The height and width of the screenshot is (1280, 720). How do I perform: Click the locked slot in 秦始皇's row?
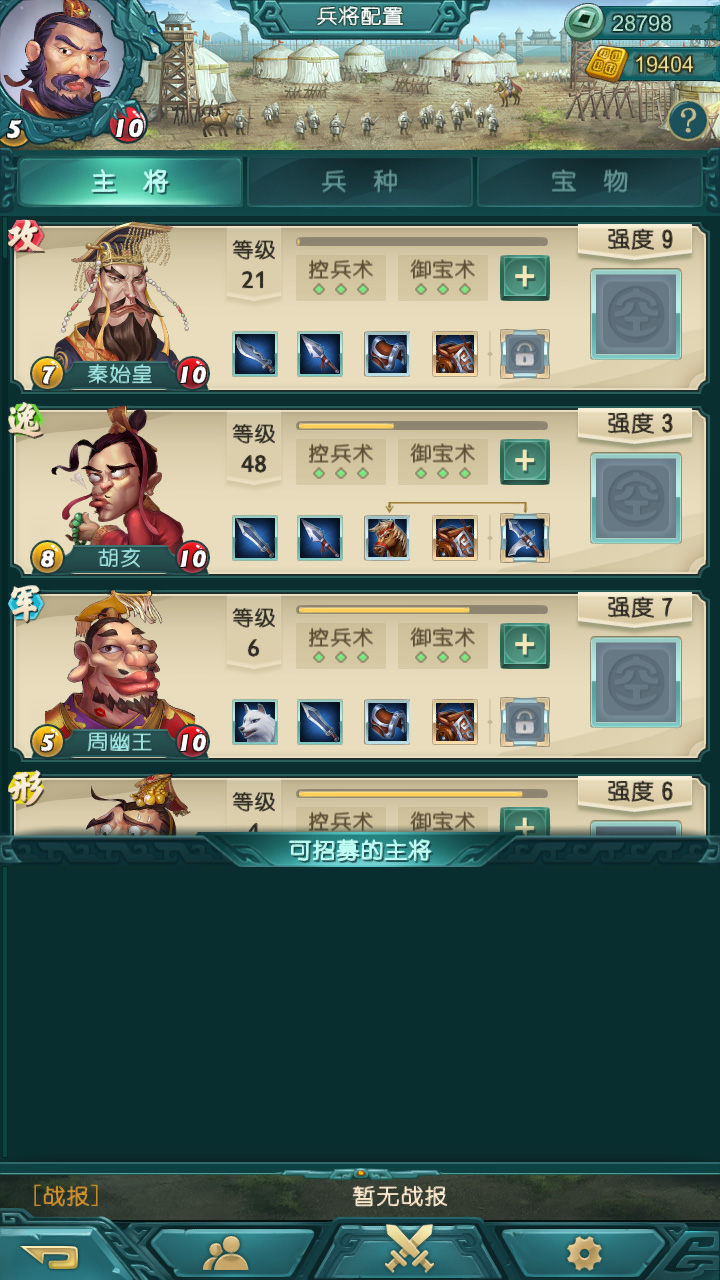point(525,354)
